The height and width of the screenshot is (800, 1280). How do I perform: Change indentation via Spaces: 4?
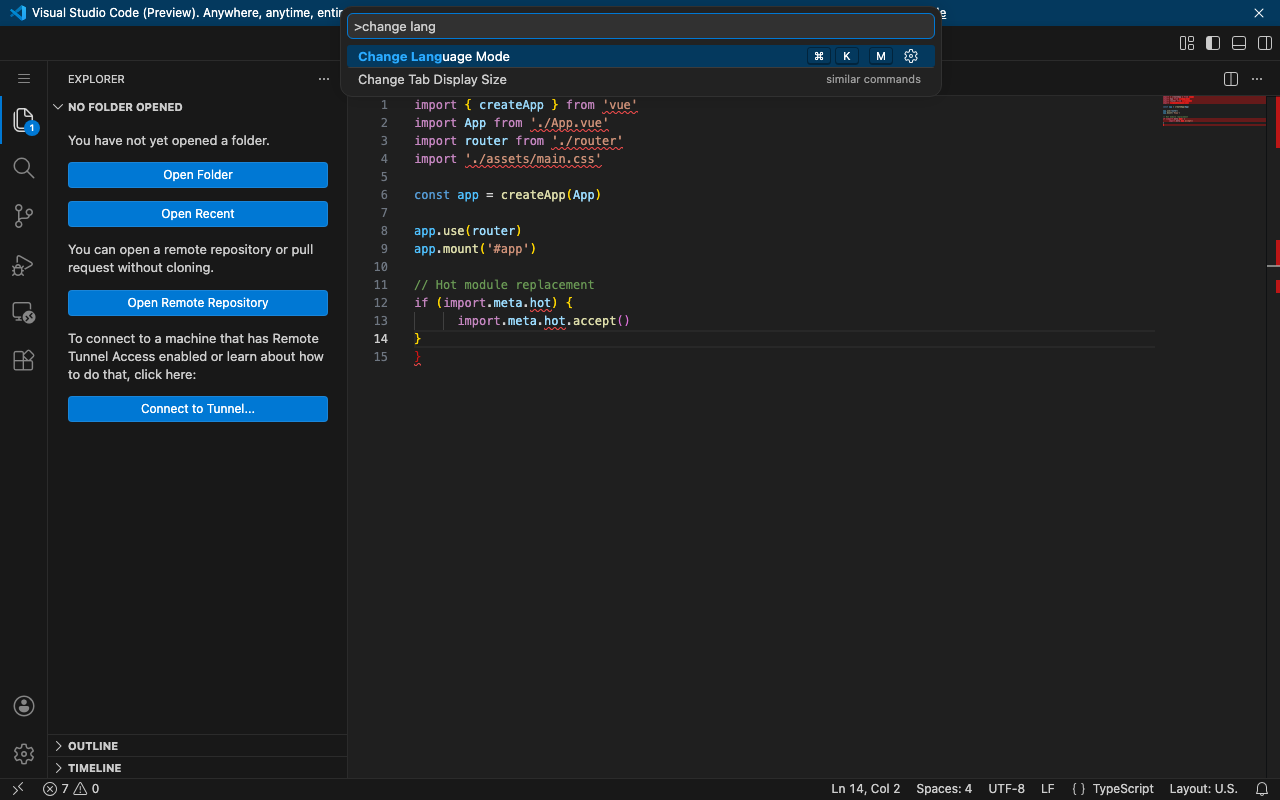pos(944,789)
